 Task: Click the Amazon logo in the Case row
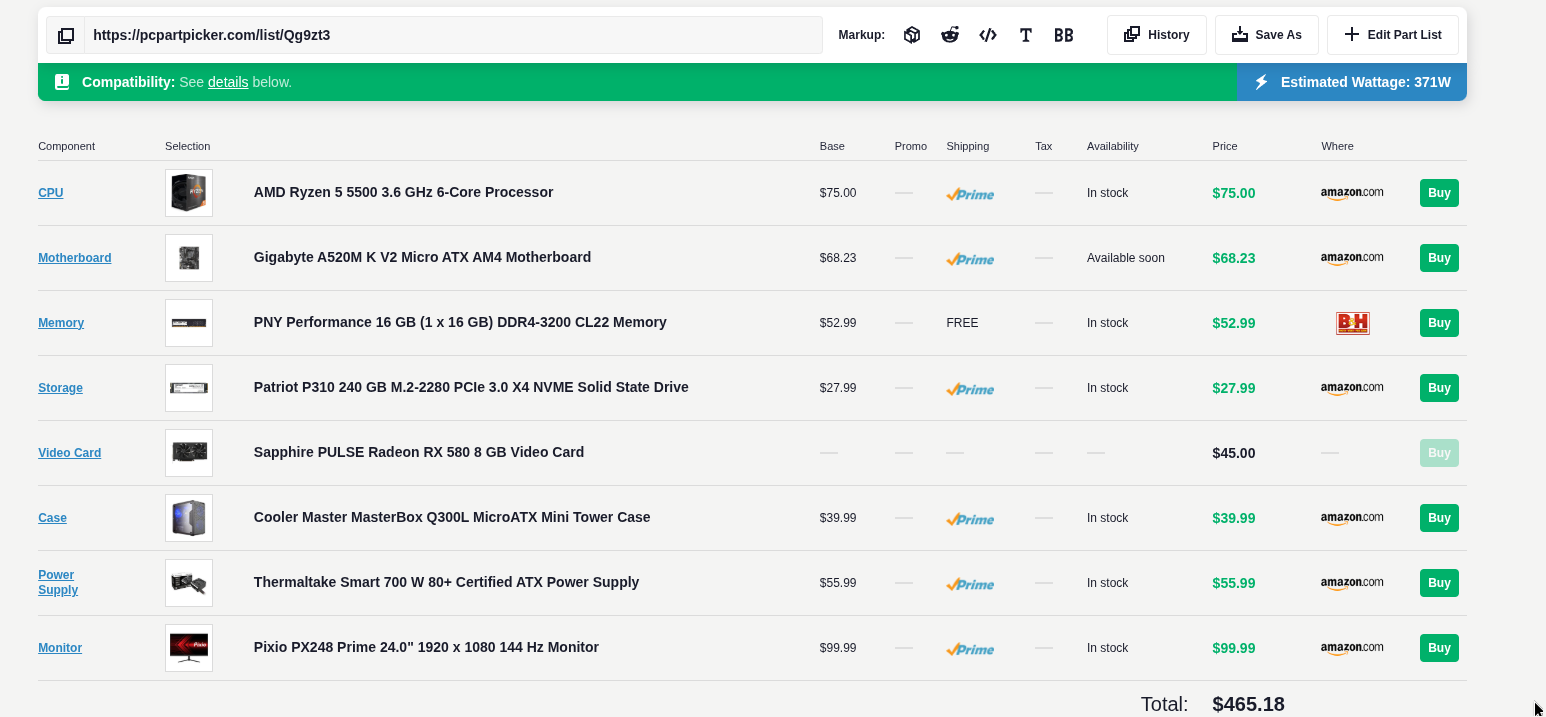pyautogui.click(x=1352, y=518)
